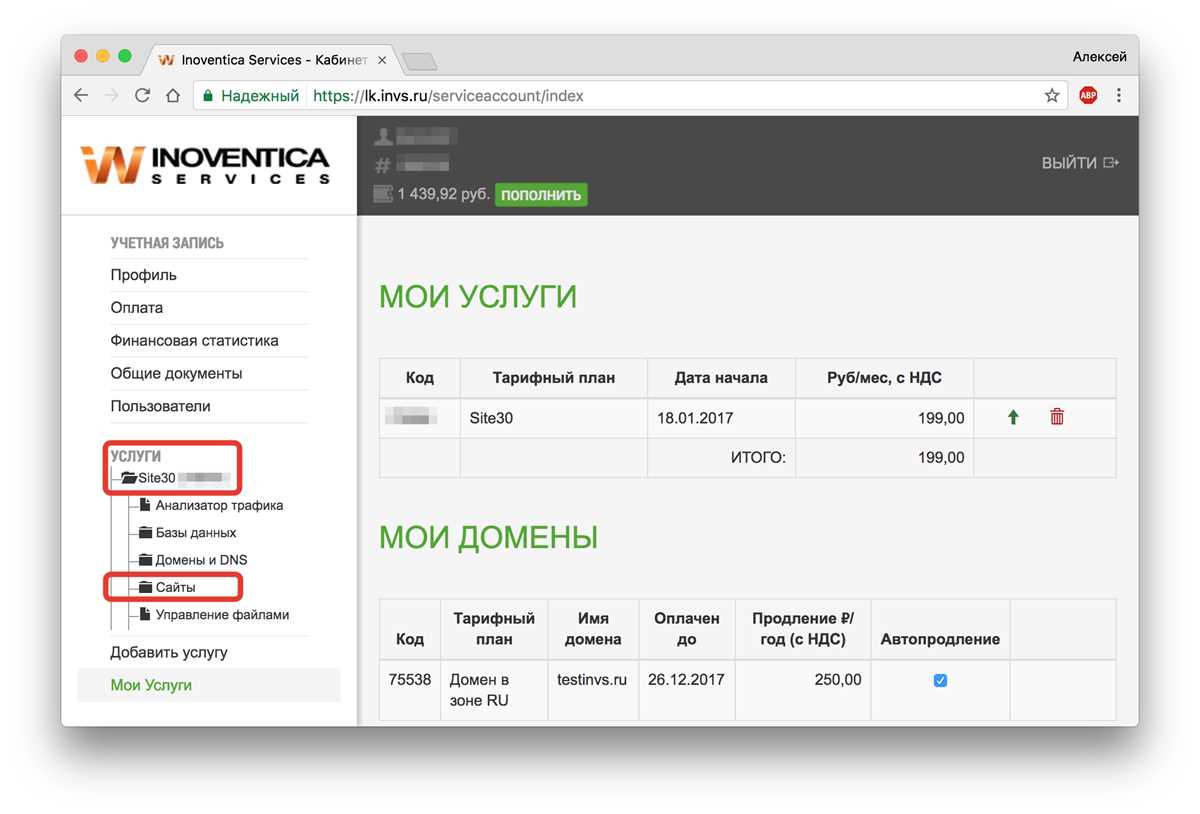Click the browser forward arrow
1200x814 pixels.
pos(112,96)
